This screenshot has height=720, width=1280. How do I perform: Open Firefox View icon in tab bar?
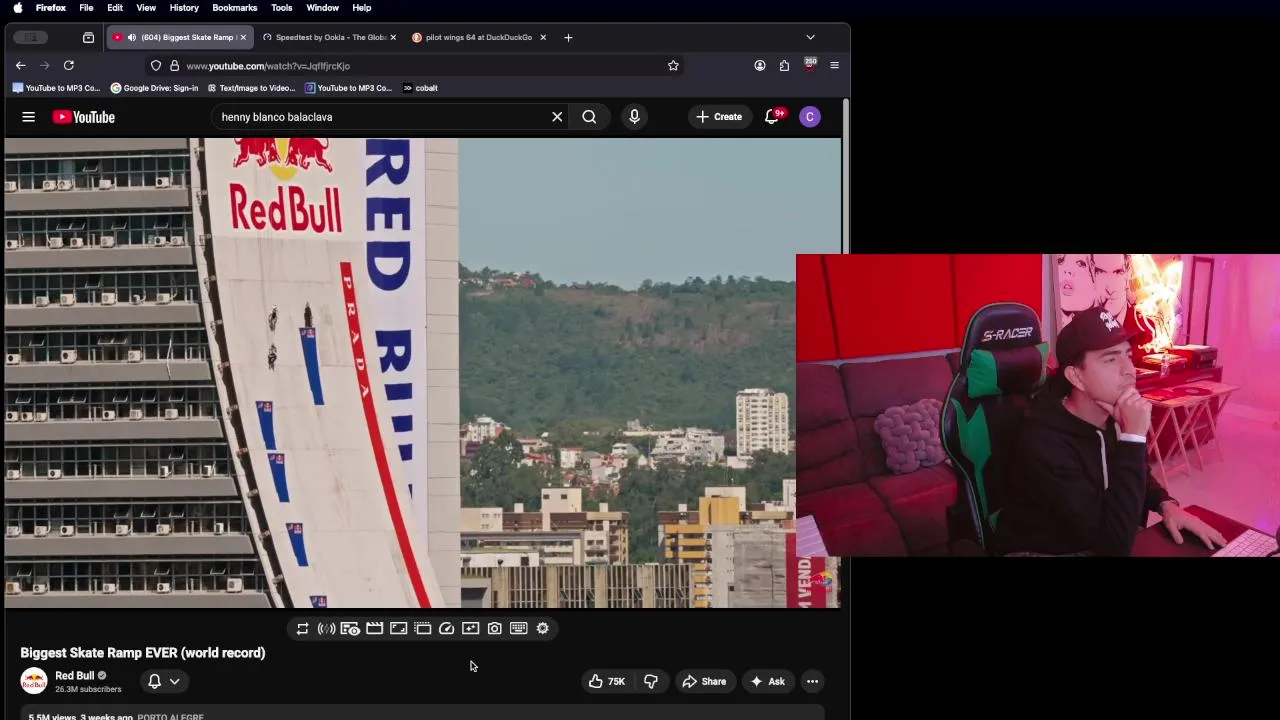88,37
